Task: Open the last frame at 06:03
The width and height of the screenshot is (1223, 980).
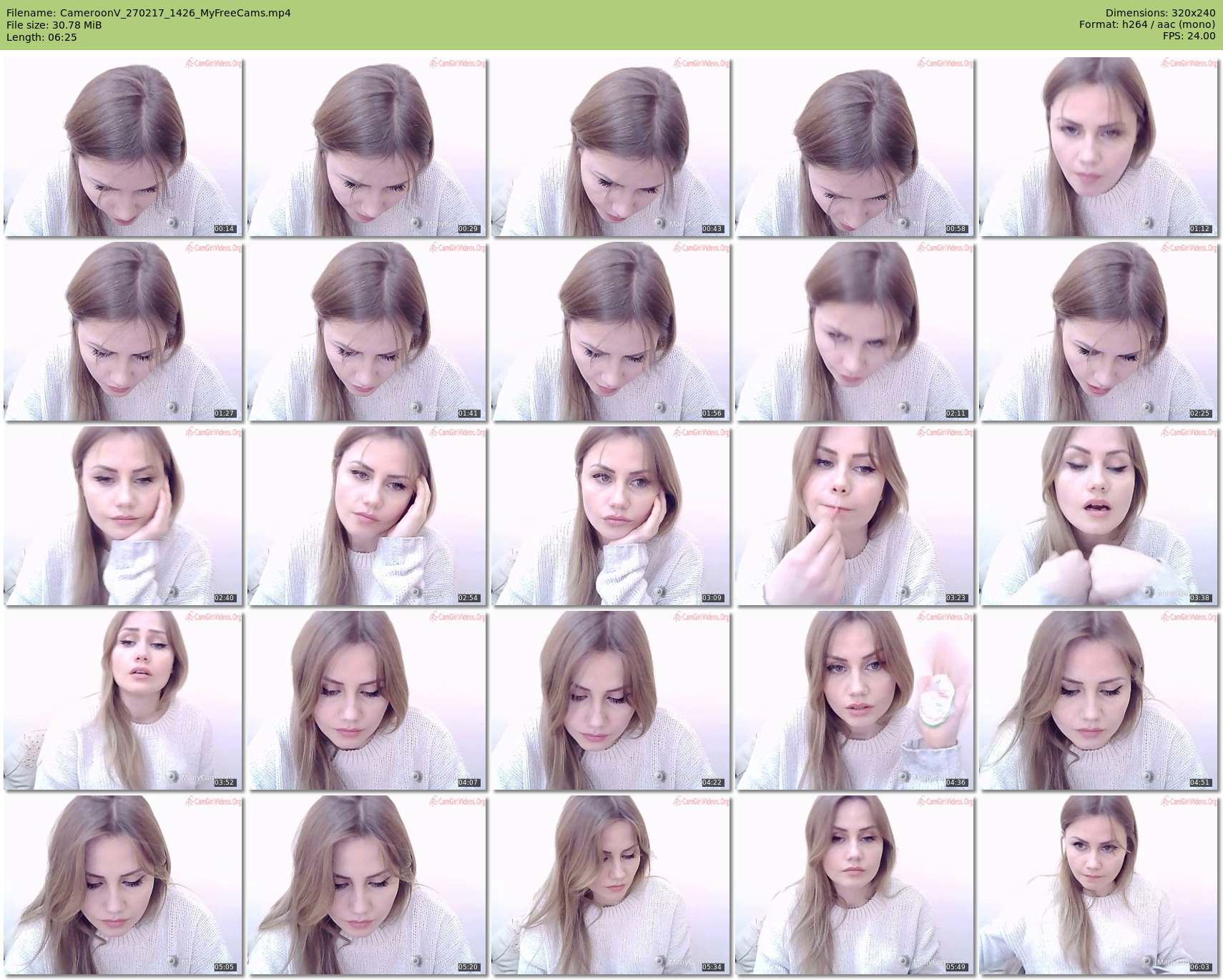Action: click(x=1098, y=885)
